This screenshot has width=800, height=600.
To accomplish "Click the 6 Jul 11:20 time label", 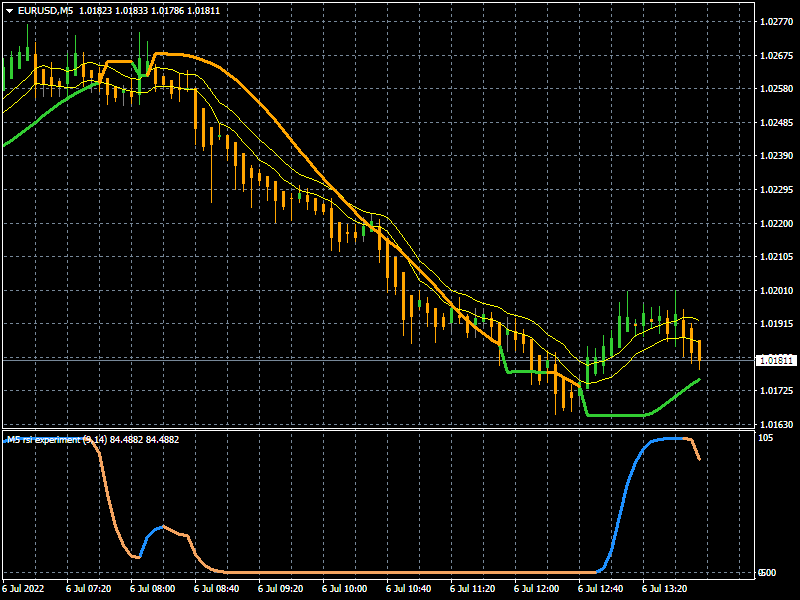I will pos(472,589).
